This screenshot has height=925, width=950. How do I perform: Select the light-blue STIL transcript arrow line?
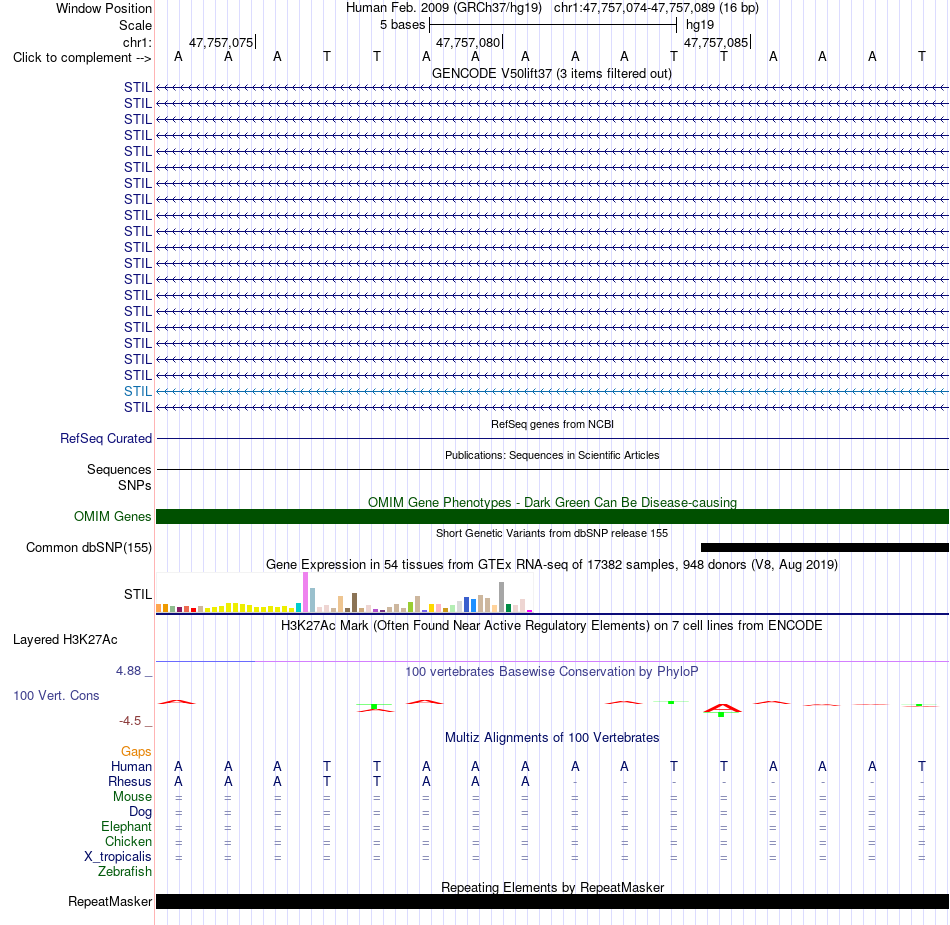pos(552,391)
